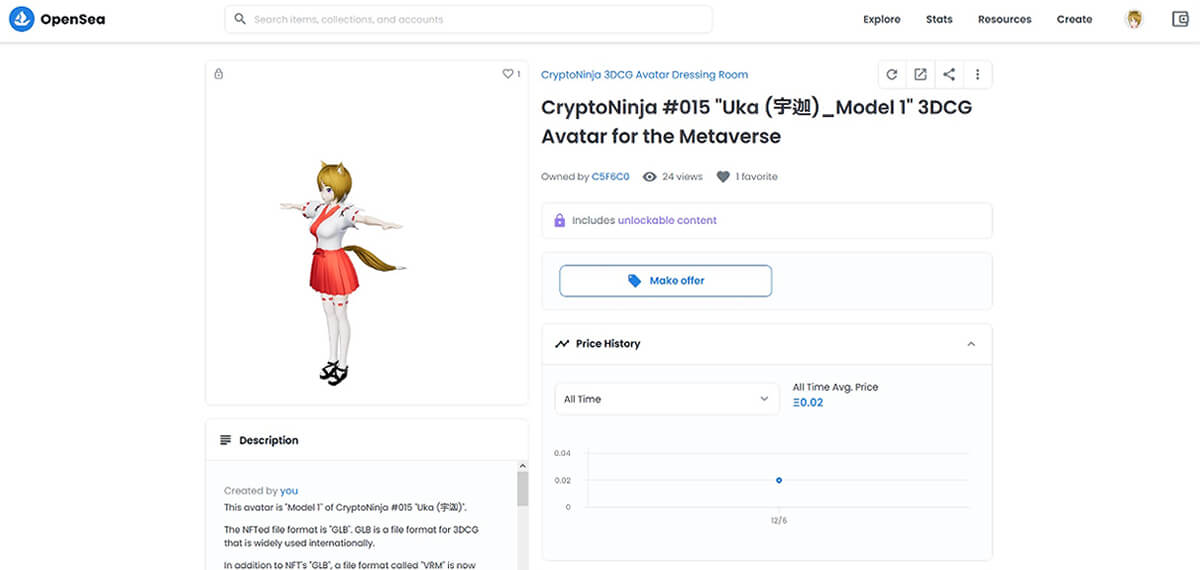Screen dimensions: 1200x570
Task: Click the Price History trend icon
Action: tap(562, 344)
